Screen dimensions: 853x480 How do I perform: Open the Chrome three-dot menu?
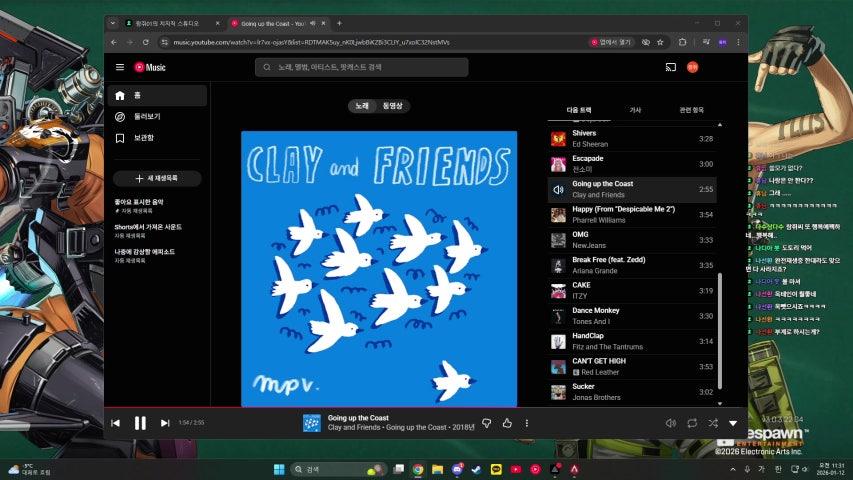738,42
